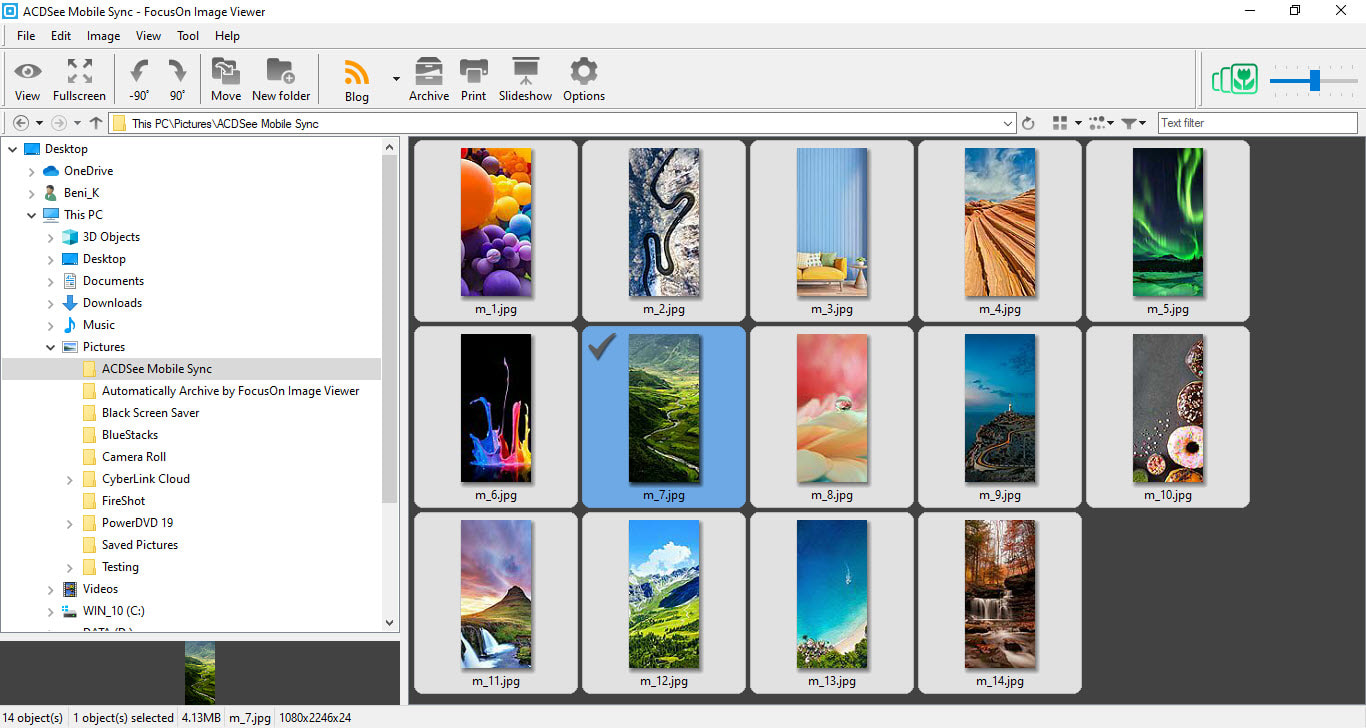Collapse the Desktop tree node
Viewport: 1366px width, 728px height.
[13, 149]
